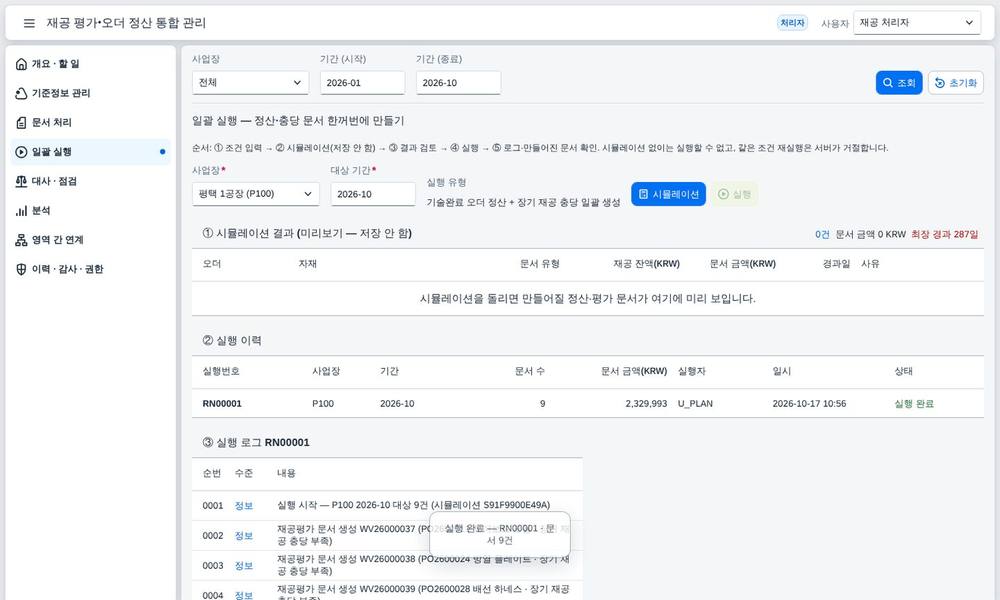Click the 조회 search button

[899, 83]
